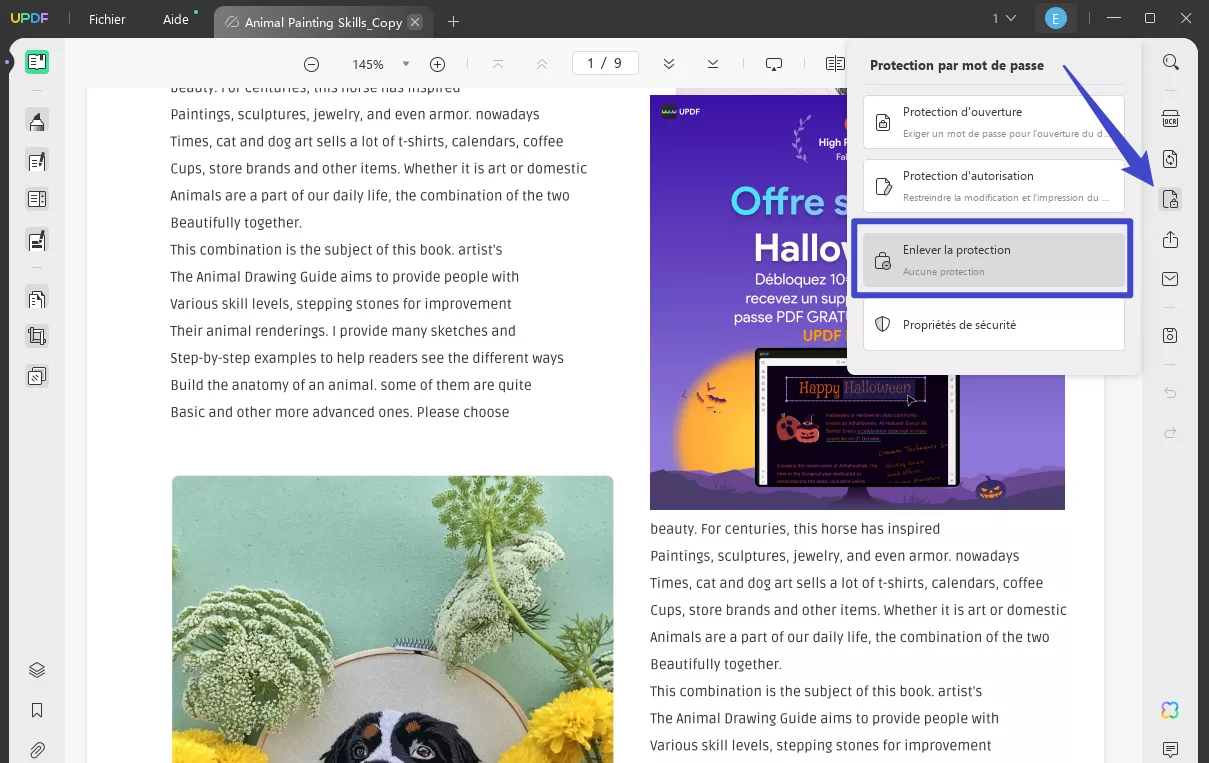The height and width of the screenshot is (763, 1209).
Task: Open the zoom level dropdown next to 145%
Action: [x=404, y=63]
